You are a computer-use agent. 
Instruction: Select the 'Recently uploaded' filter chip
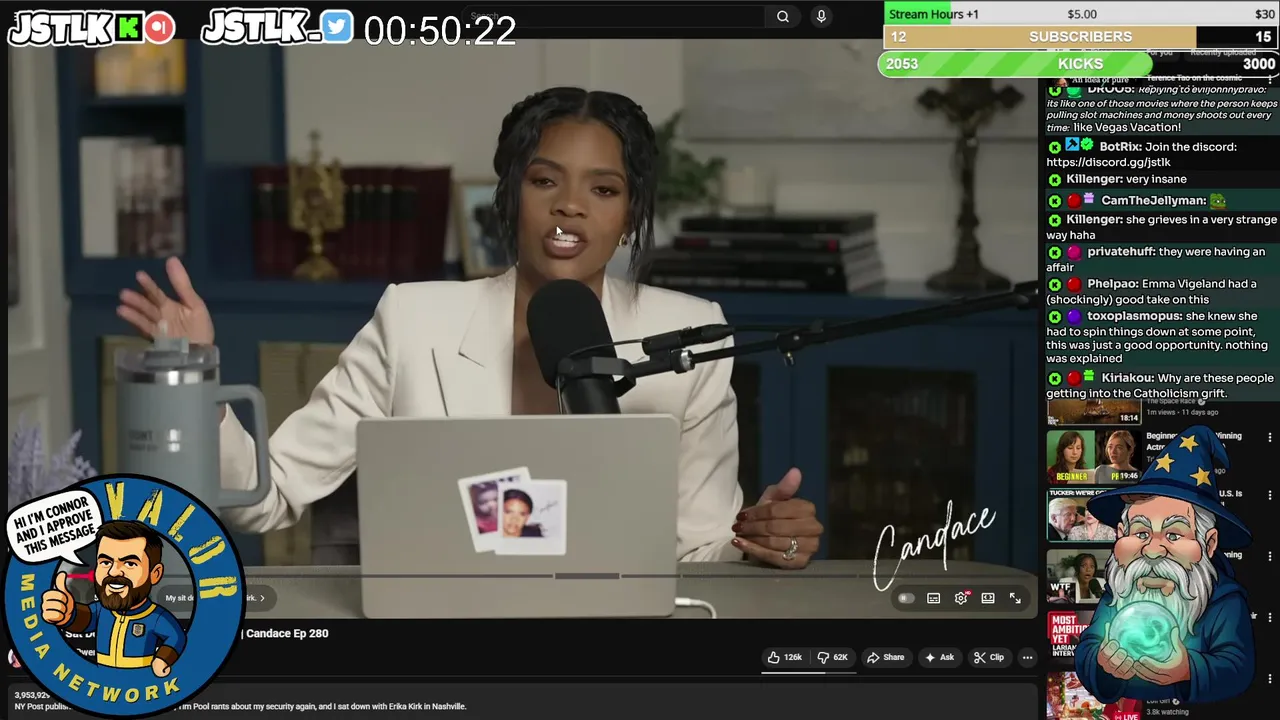pyautogui.click(x=1223, y=52)
